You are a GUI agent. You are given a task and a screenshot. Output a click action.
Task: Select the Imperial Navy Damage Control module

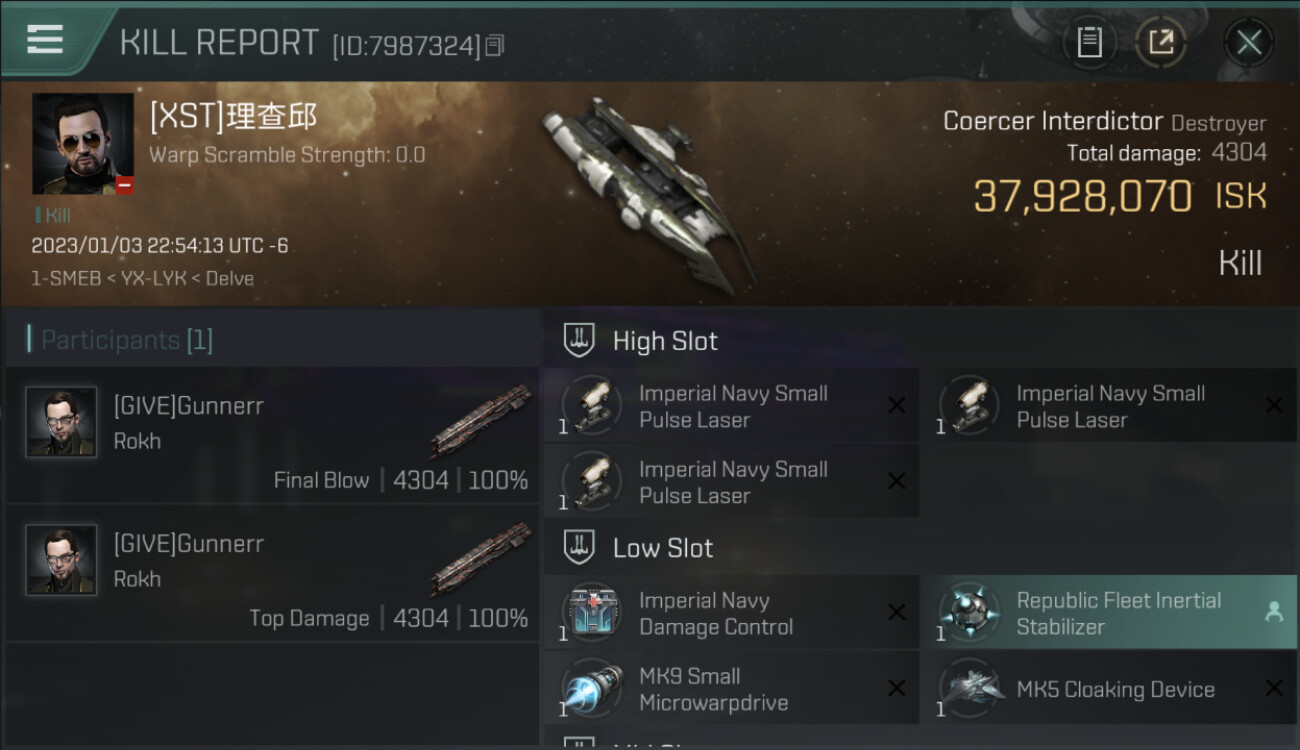tap(731, 613)
